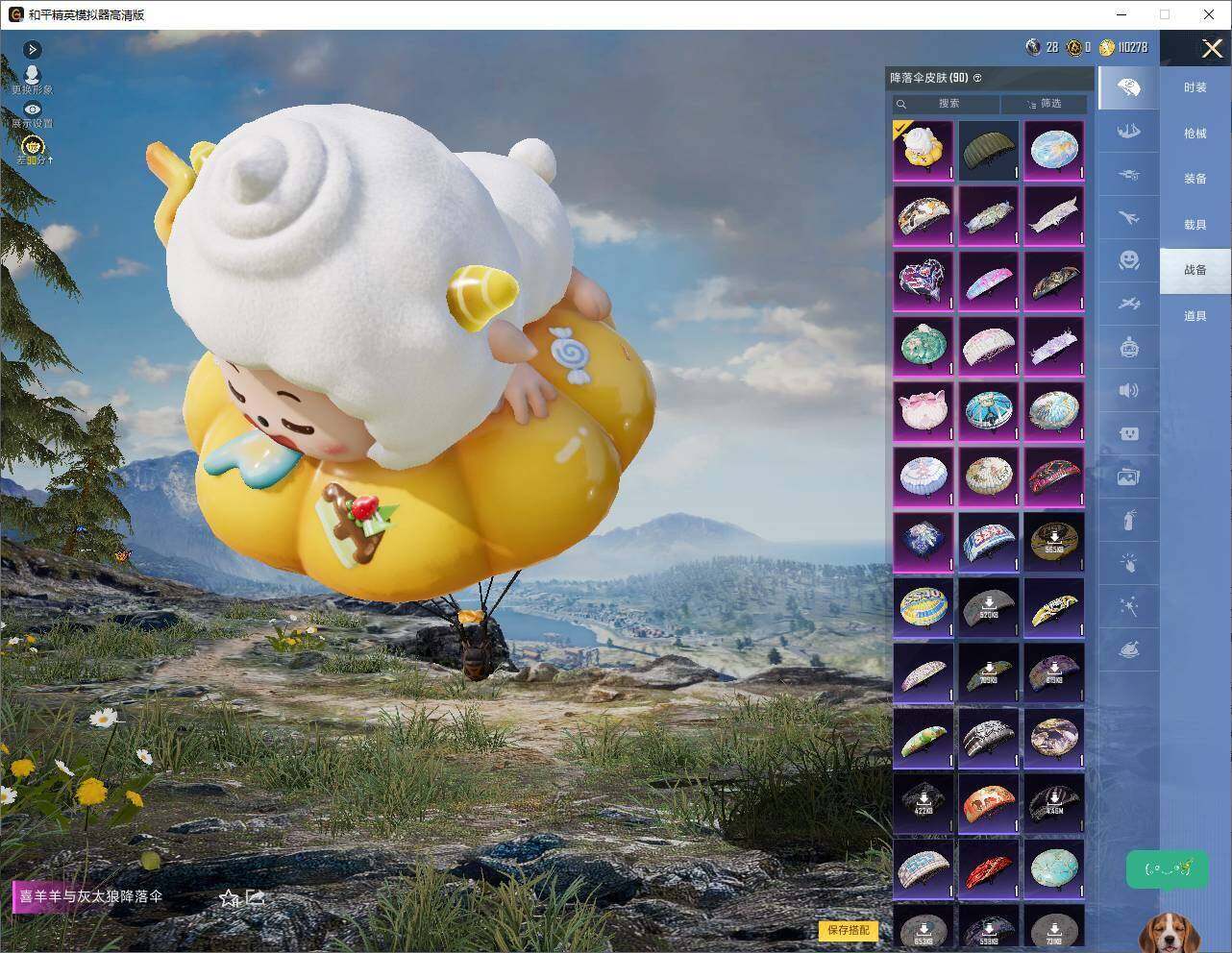The width and height of the screenshot is (1232, 953).
Task: Click the share arrow icon
Action: point(256,897)
